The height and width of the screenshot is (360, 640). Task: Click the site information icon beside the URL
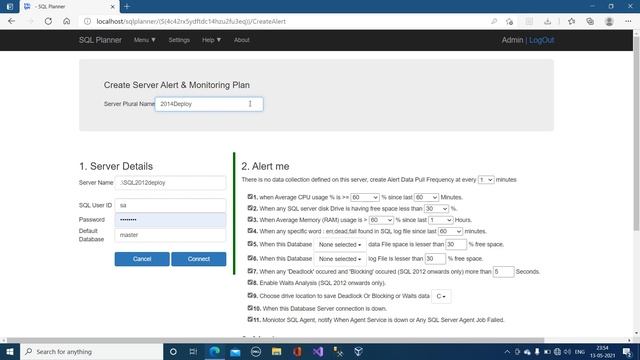87,21
